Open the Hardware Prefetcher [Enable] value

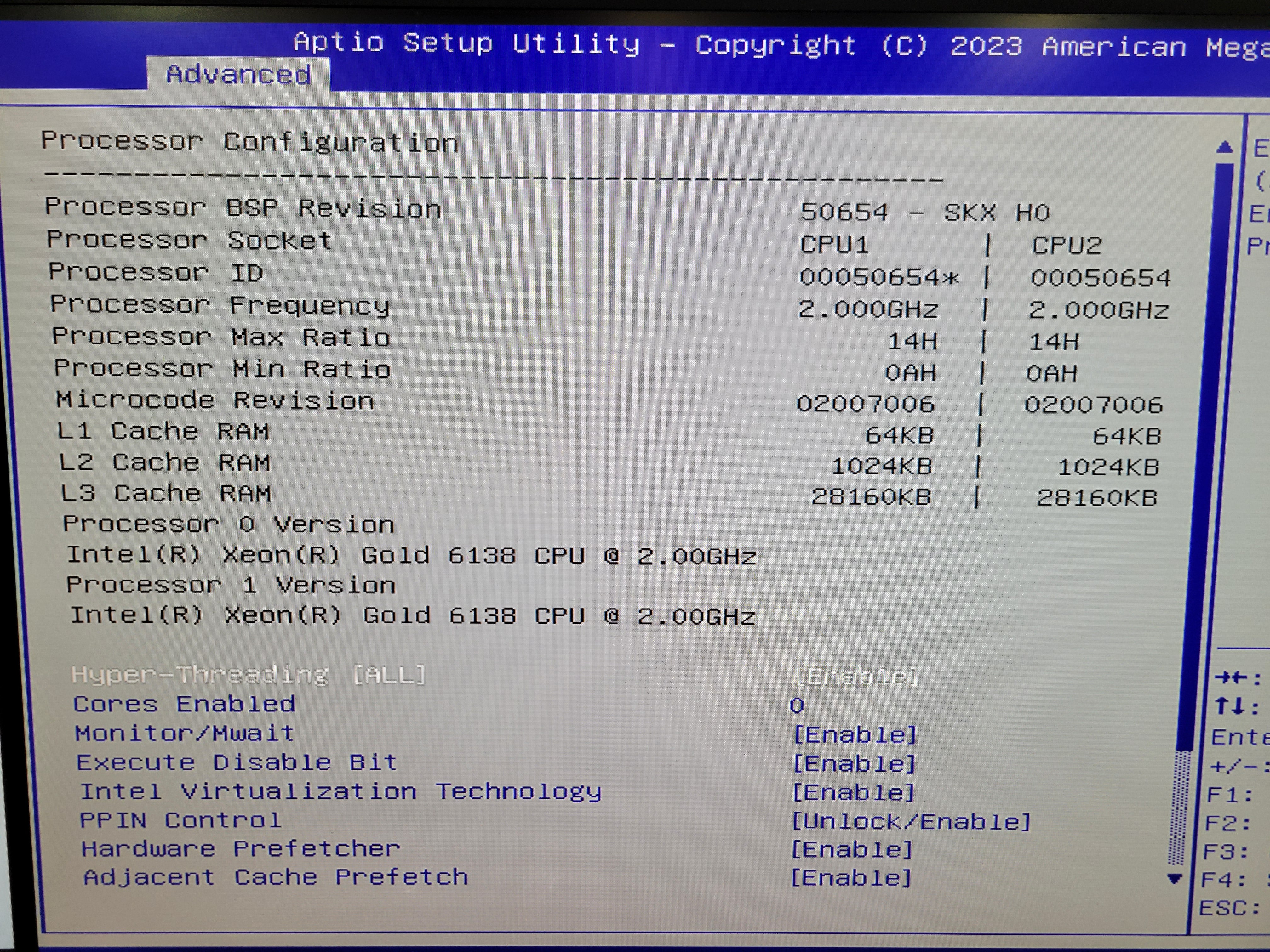[852, 850]
